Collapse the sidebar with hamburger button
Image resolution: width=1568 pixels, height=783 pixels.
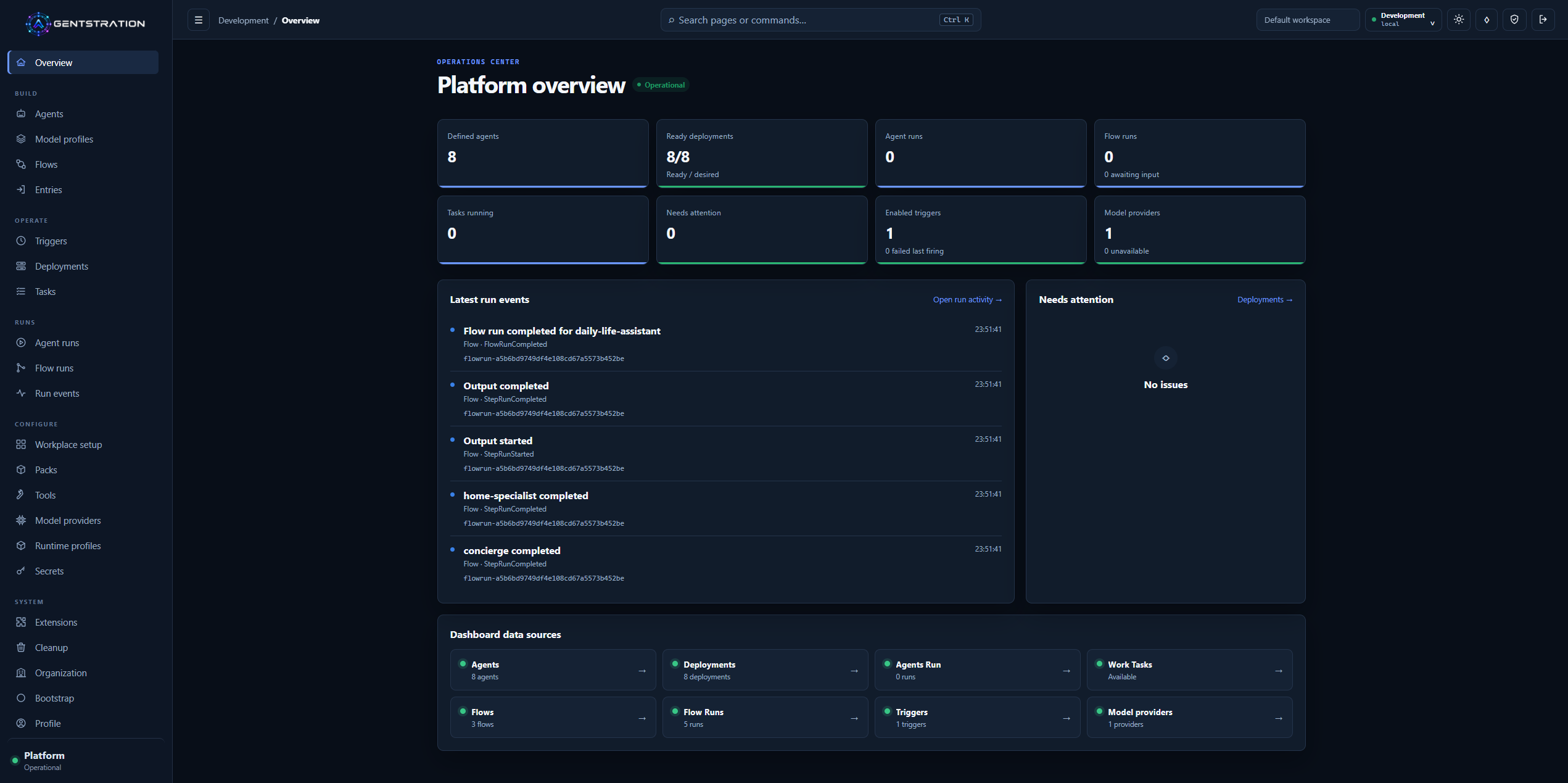199,20
